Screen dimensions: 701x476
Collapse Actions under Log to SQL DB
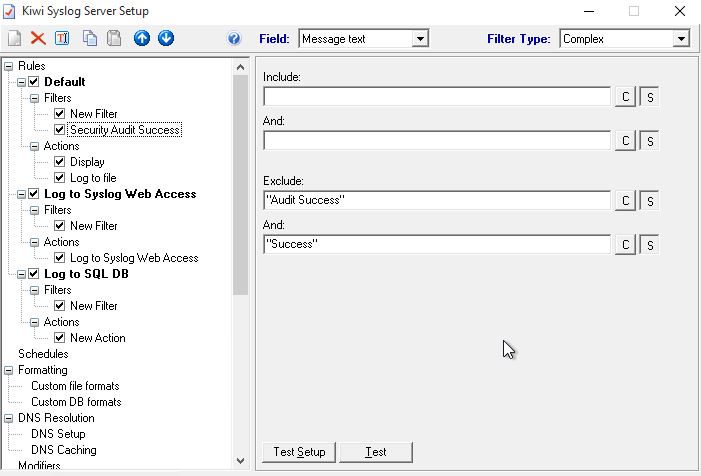click(34, 322)
